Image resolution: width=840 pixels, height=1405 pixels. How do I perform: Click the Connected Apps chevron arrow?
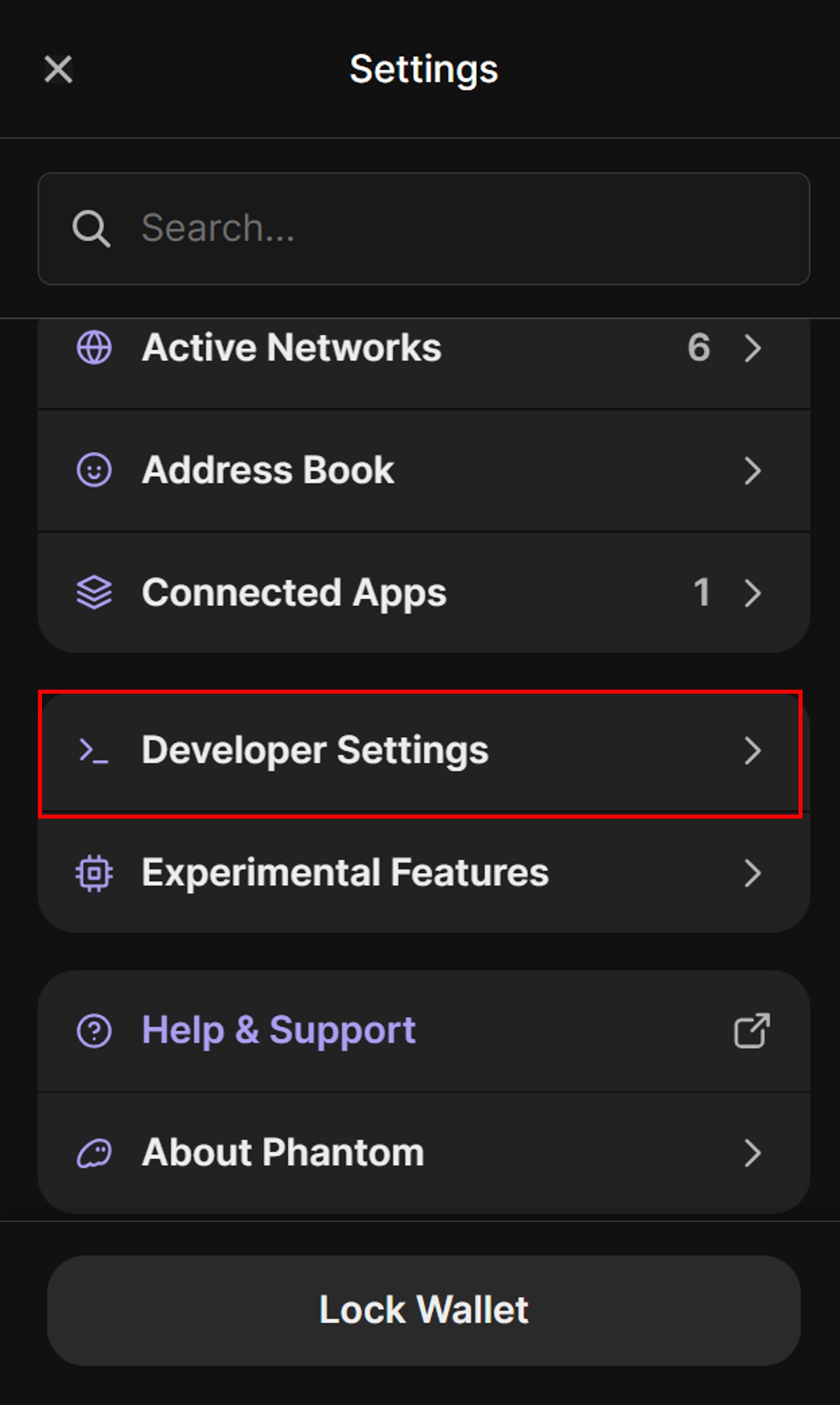pos(752,593)
